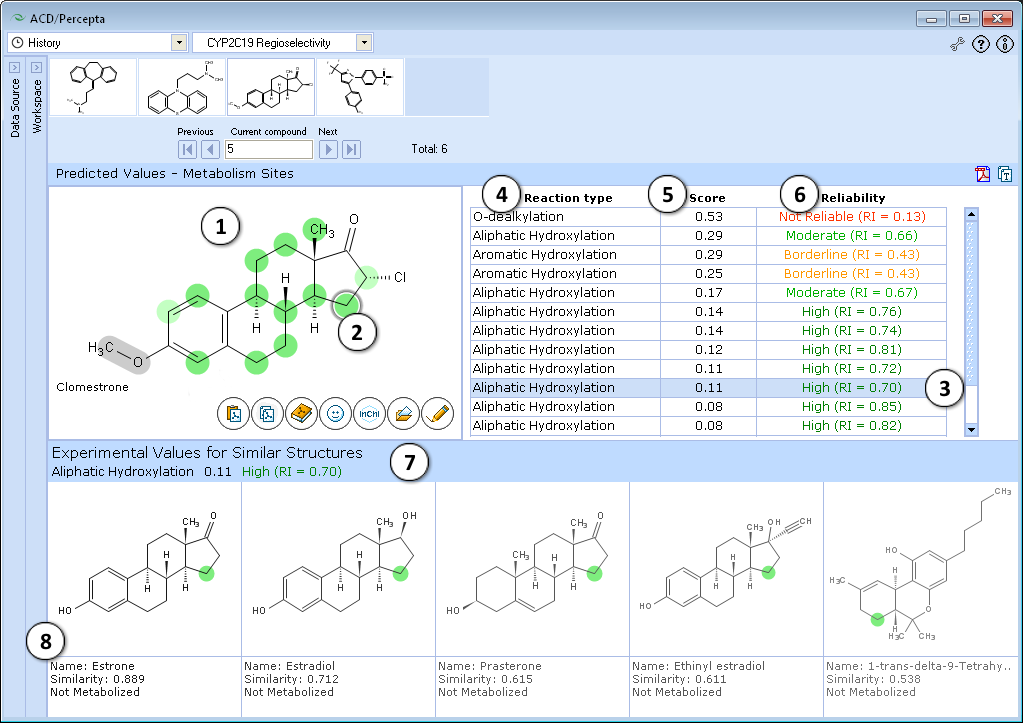
Task: Click the Total: 6 label
Action: click(429, 149)
